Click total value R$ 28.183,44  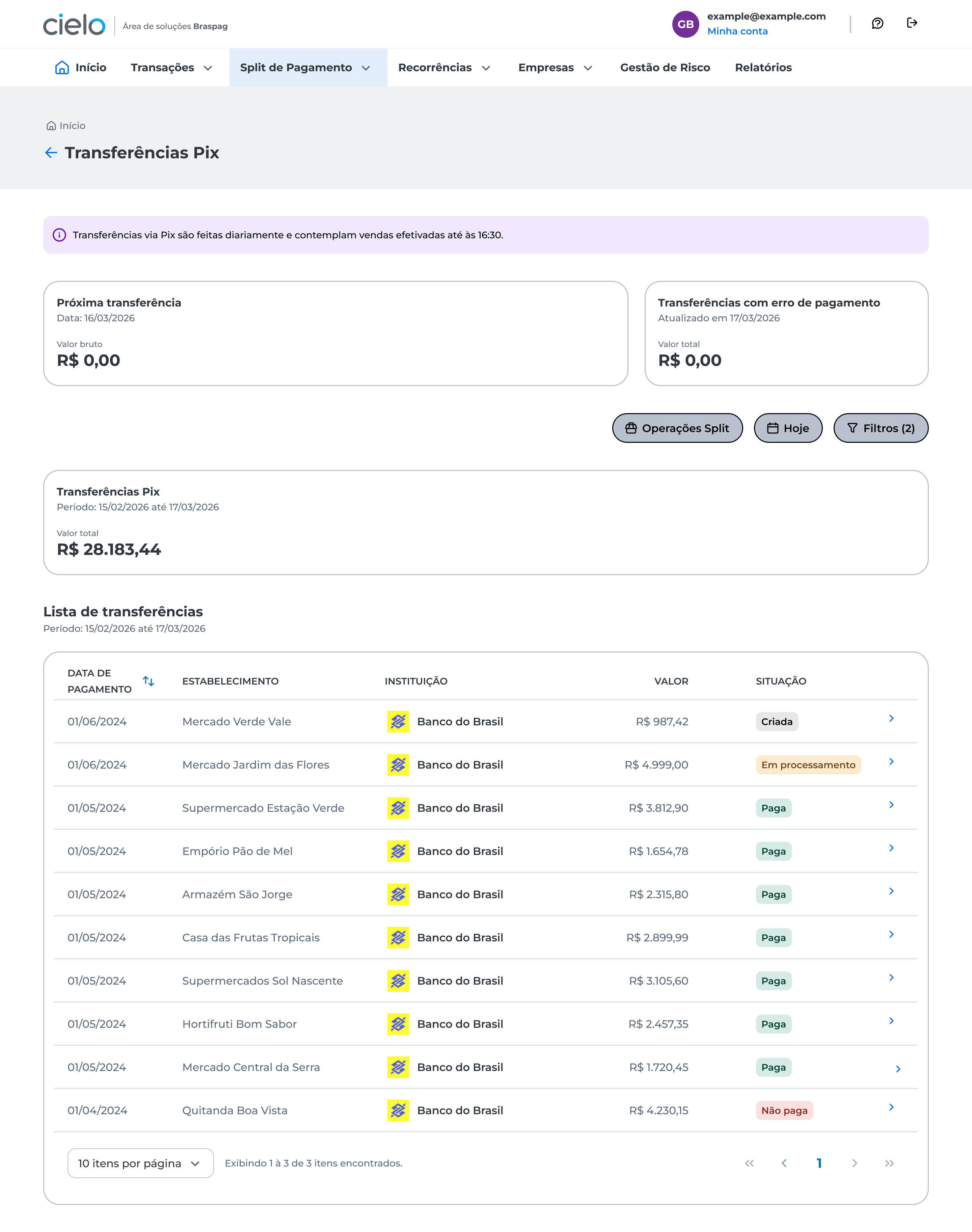coord(109,549)
